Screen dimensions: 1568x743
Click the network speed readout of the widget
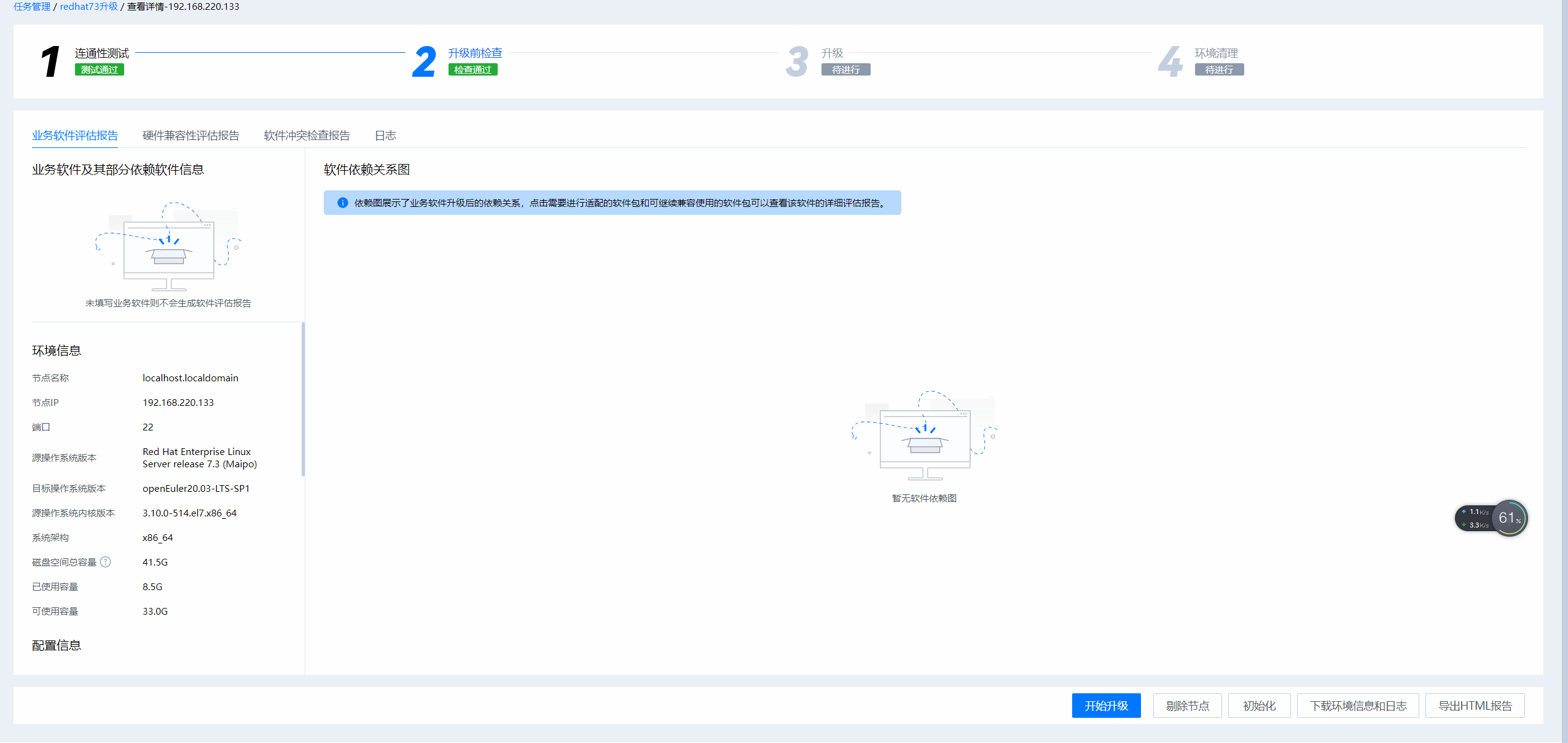point(1476,518)
